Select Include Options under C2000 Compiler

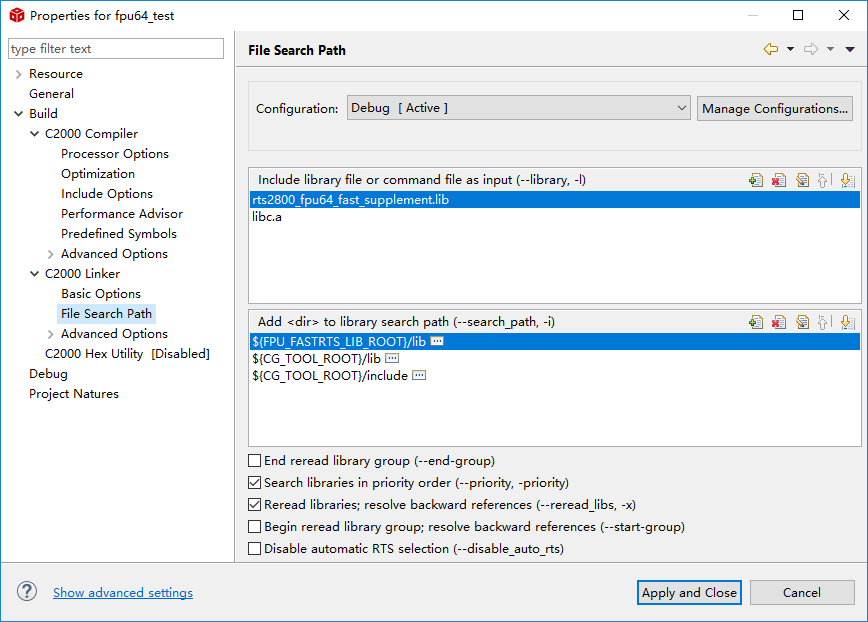click(x=106, y=194)
